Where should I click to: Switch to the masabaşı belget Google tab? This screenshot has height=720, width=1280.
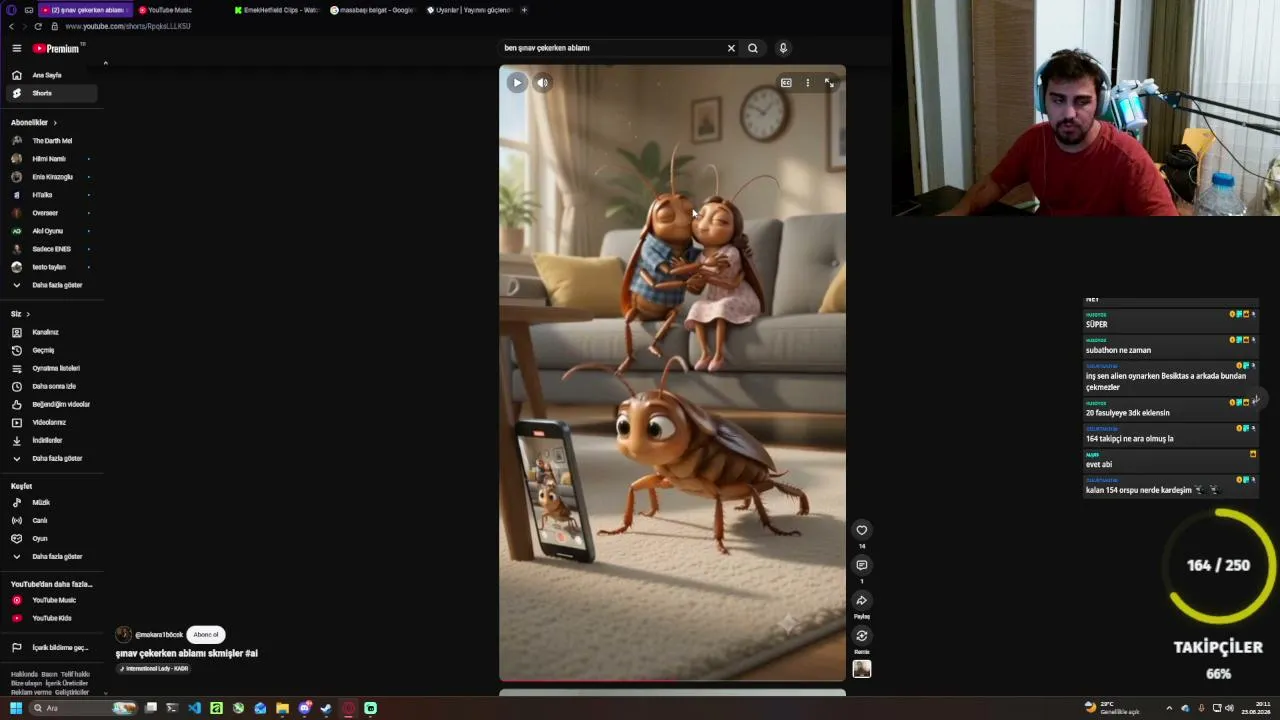(372, 10)
